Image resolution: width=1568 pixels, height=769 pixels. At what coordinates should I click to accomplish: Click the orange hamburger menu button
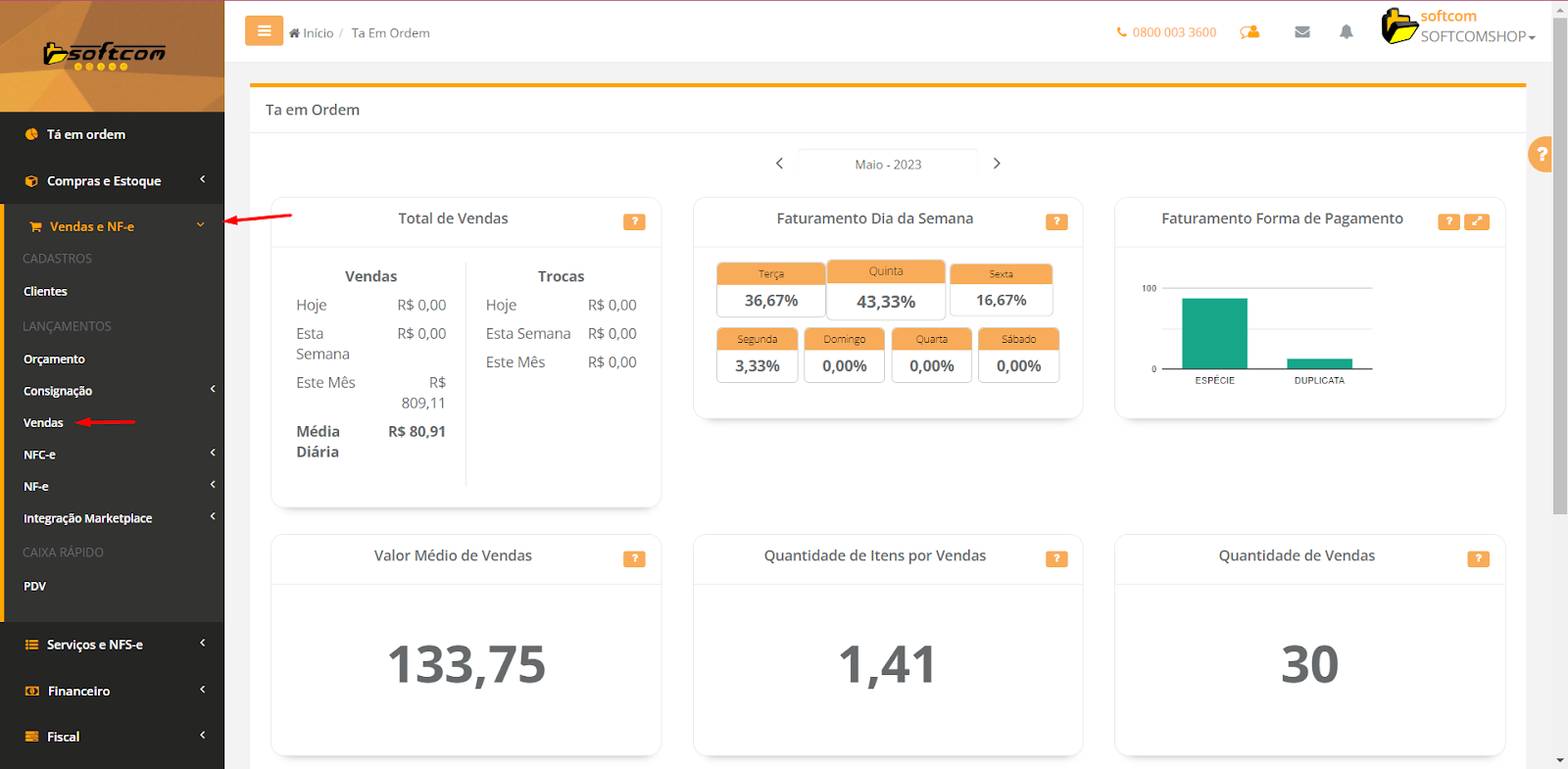click(264, 31)
